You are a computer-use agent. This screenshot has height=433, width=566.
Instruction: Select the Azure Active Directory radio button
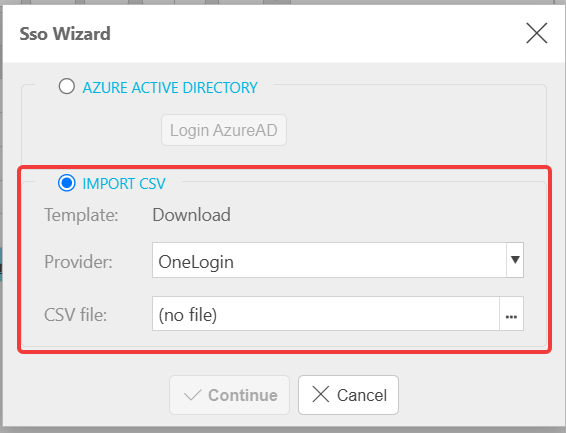67,86
